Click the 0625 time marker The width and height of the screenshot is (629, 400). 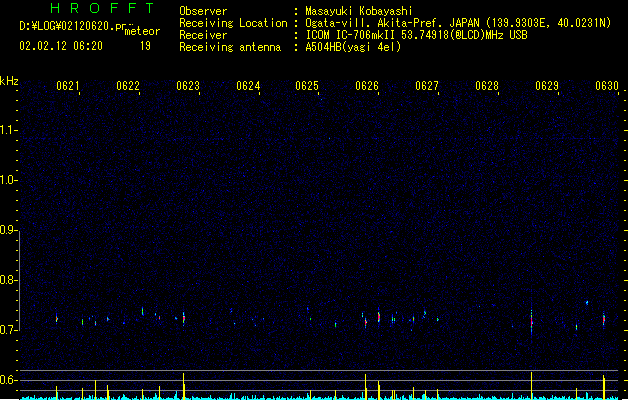(307, 85)
